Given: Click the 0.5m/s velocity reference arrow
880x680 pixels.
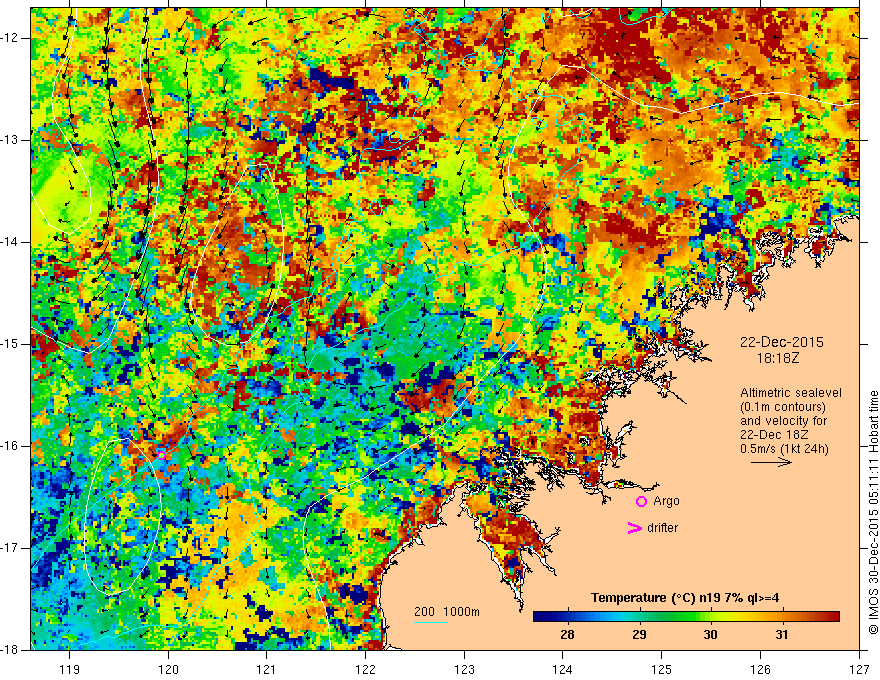Looking at the screenshot, I should tap(771, 462).
